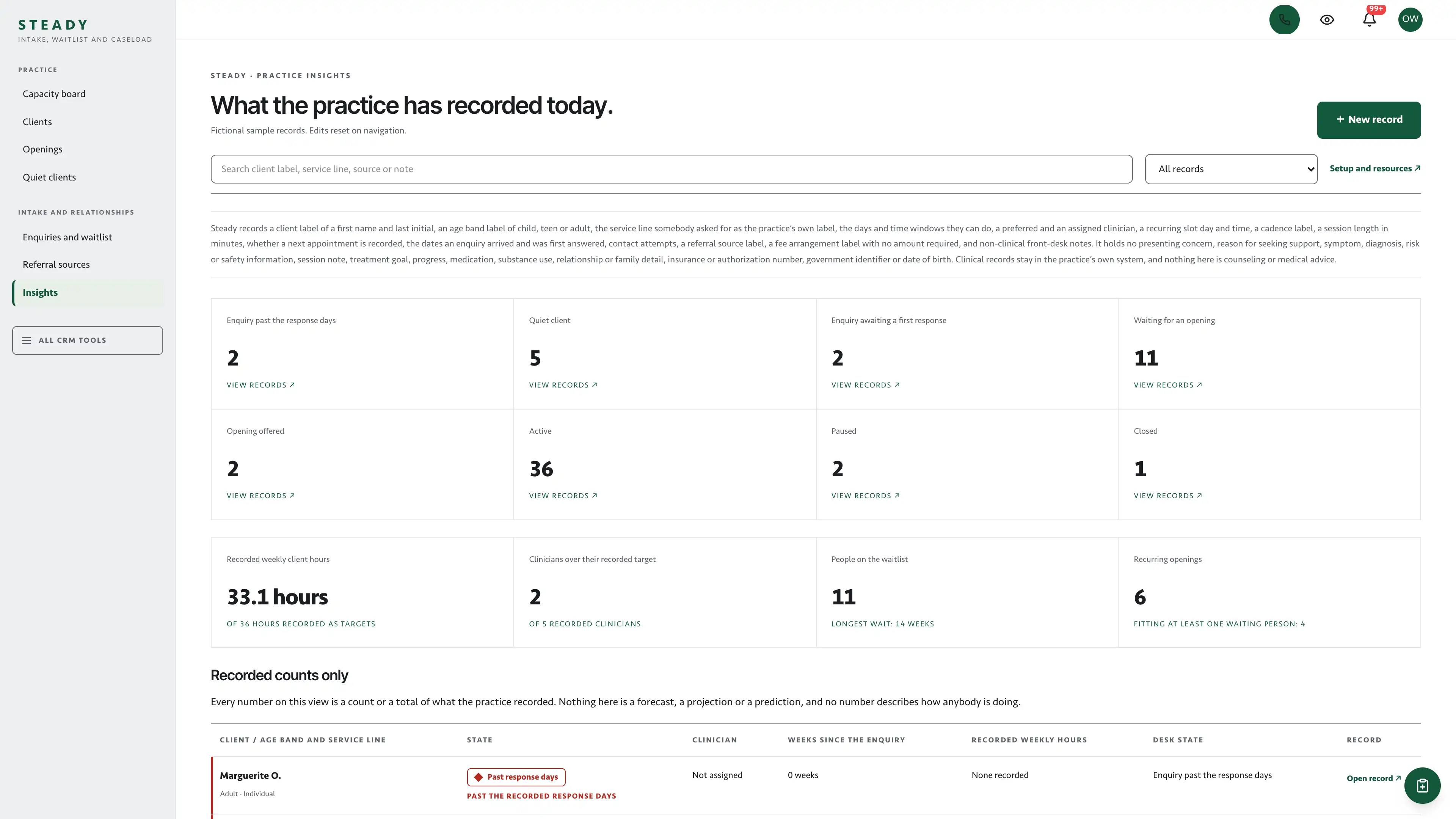
Task: Click the Marguerite O. client name
Action: tap(250, 775)
